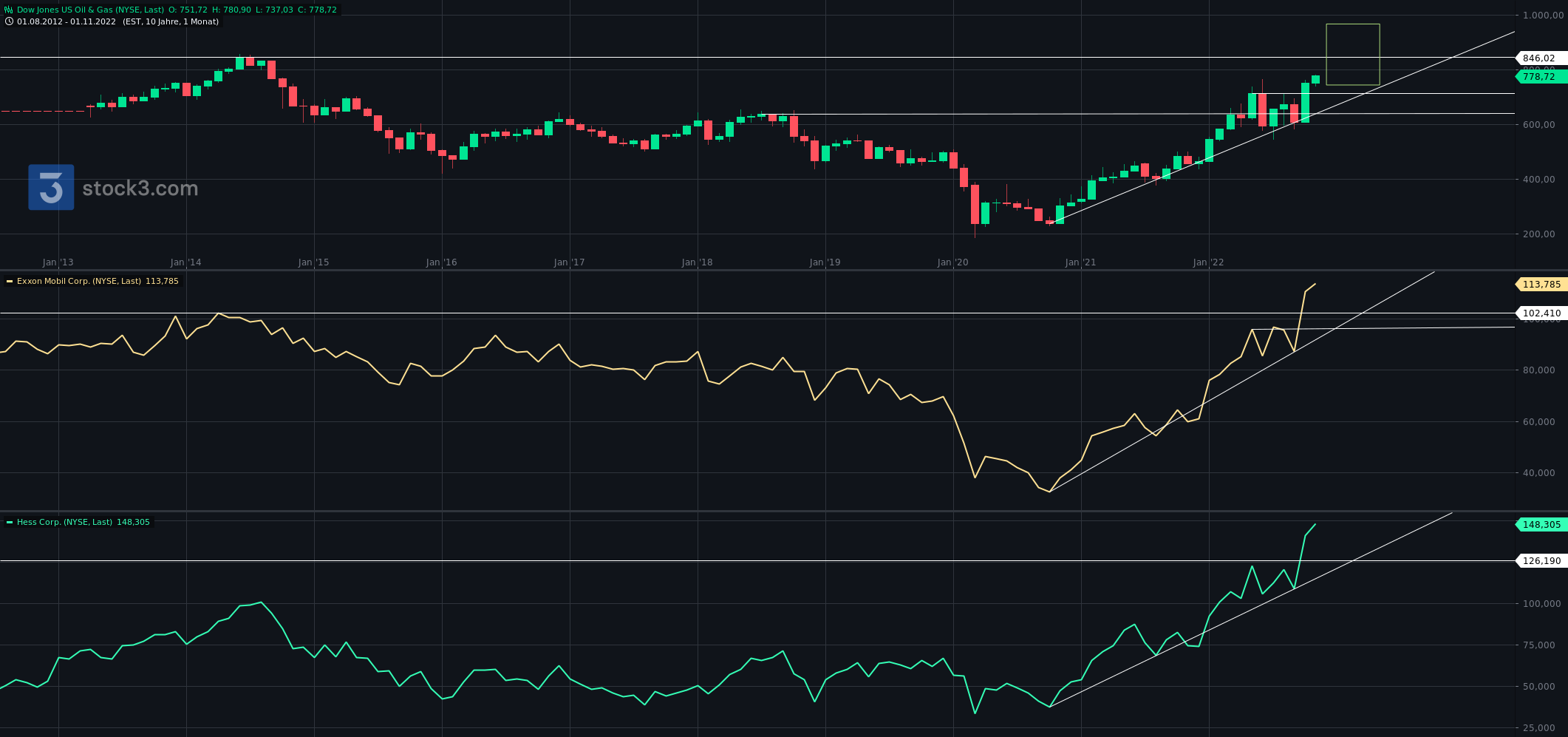Viewport: 1568px width, 737px height.
Task: Click the Jan '20 time axis label
Action: coord(953,262)
